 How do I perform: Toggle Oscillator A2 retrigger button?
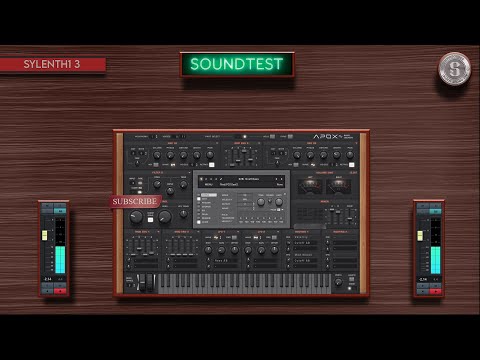[351, 165]
